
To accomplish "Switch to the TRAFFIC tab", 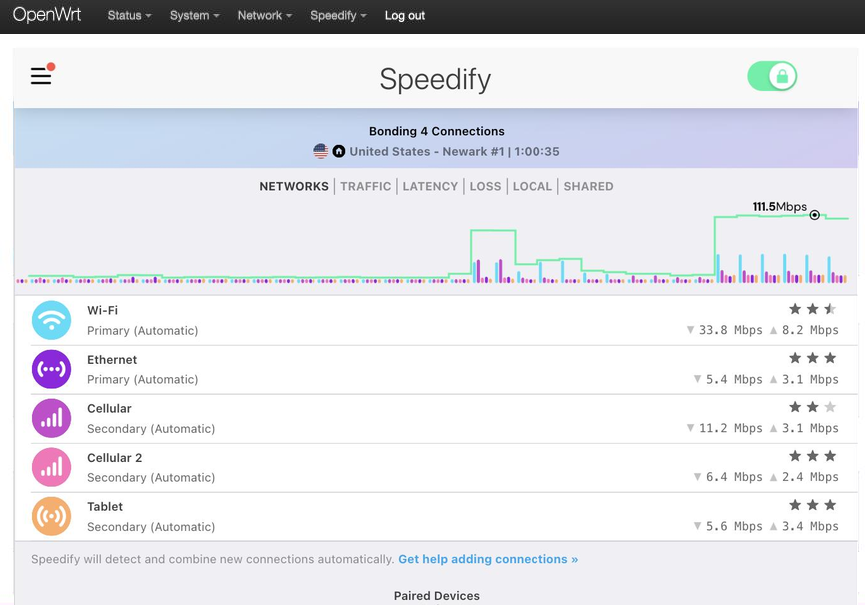I will pyautogui.click(x=366, y=186).
